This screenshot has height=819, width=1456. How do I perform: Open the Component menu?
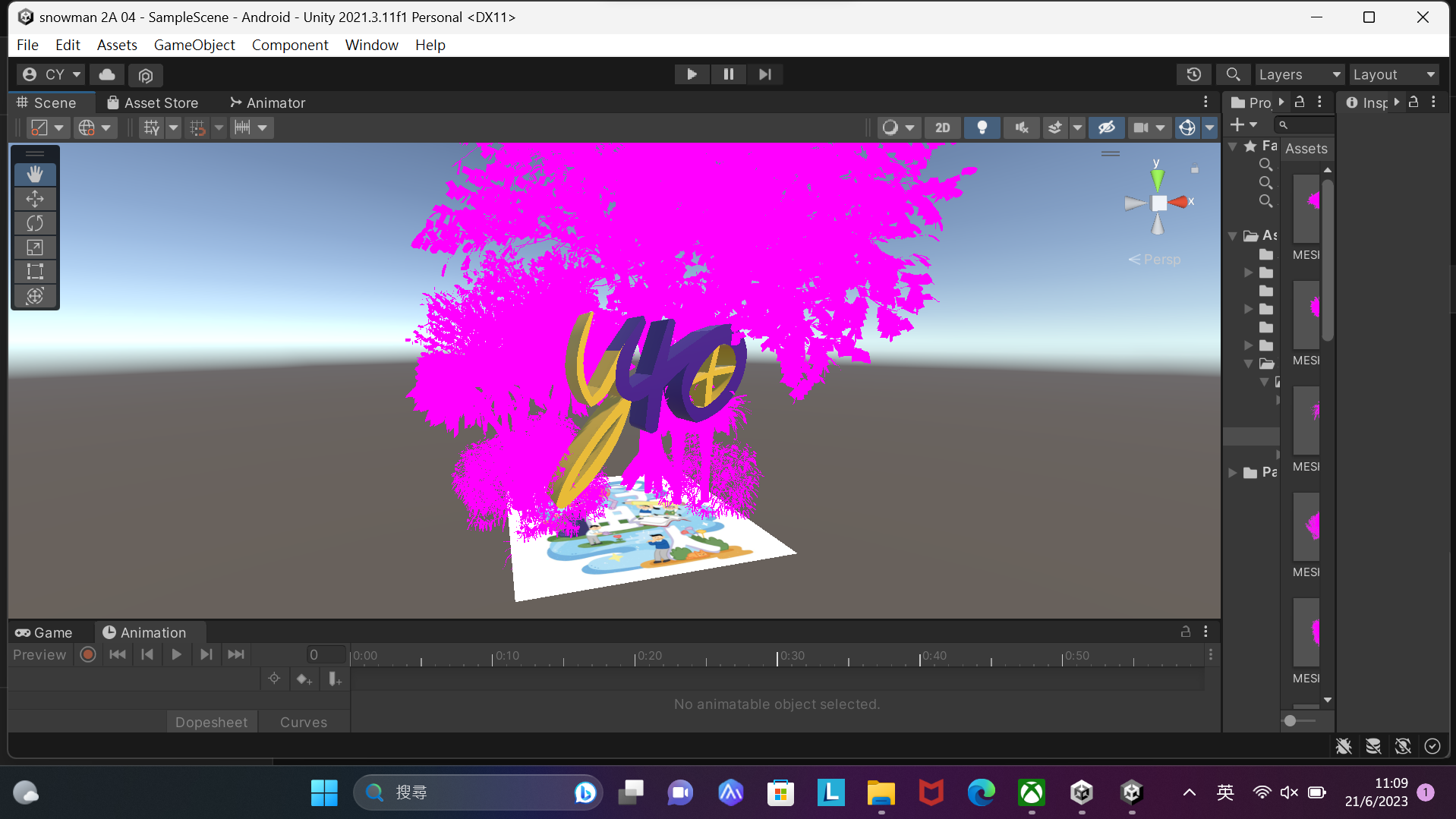coord(290,45)
